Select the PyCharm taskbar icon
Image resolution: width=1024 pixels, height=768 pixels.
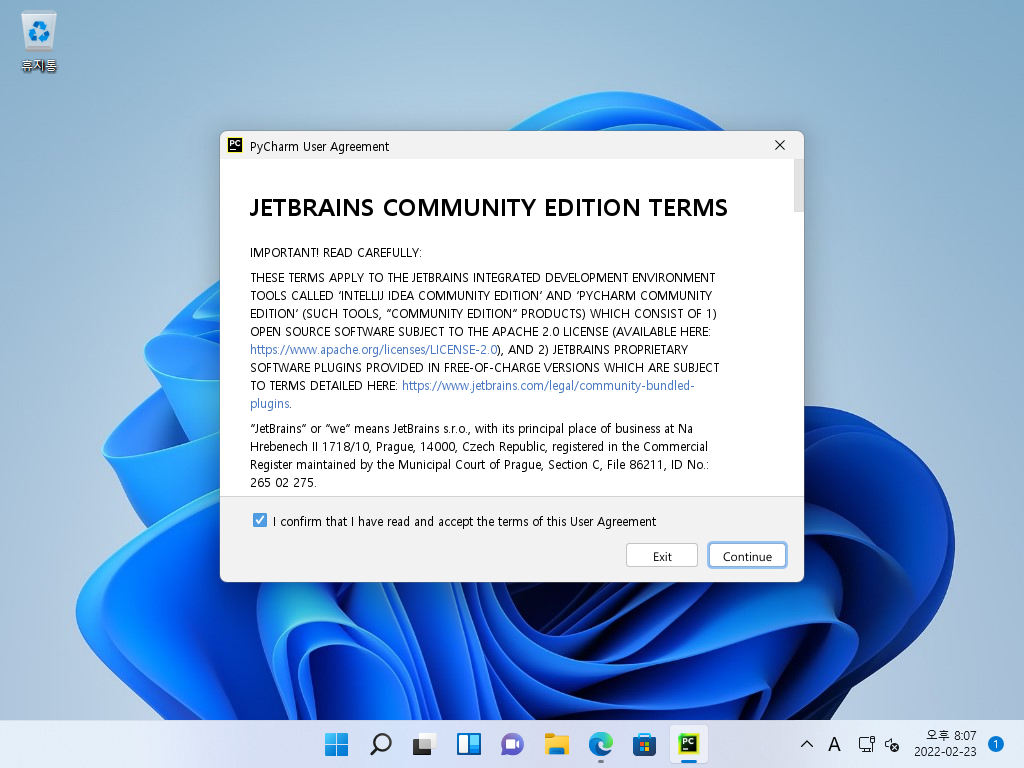pos(689,744)
